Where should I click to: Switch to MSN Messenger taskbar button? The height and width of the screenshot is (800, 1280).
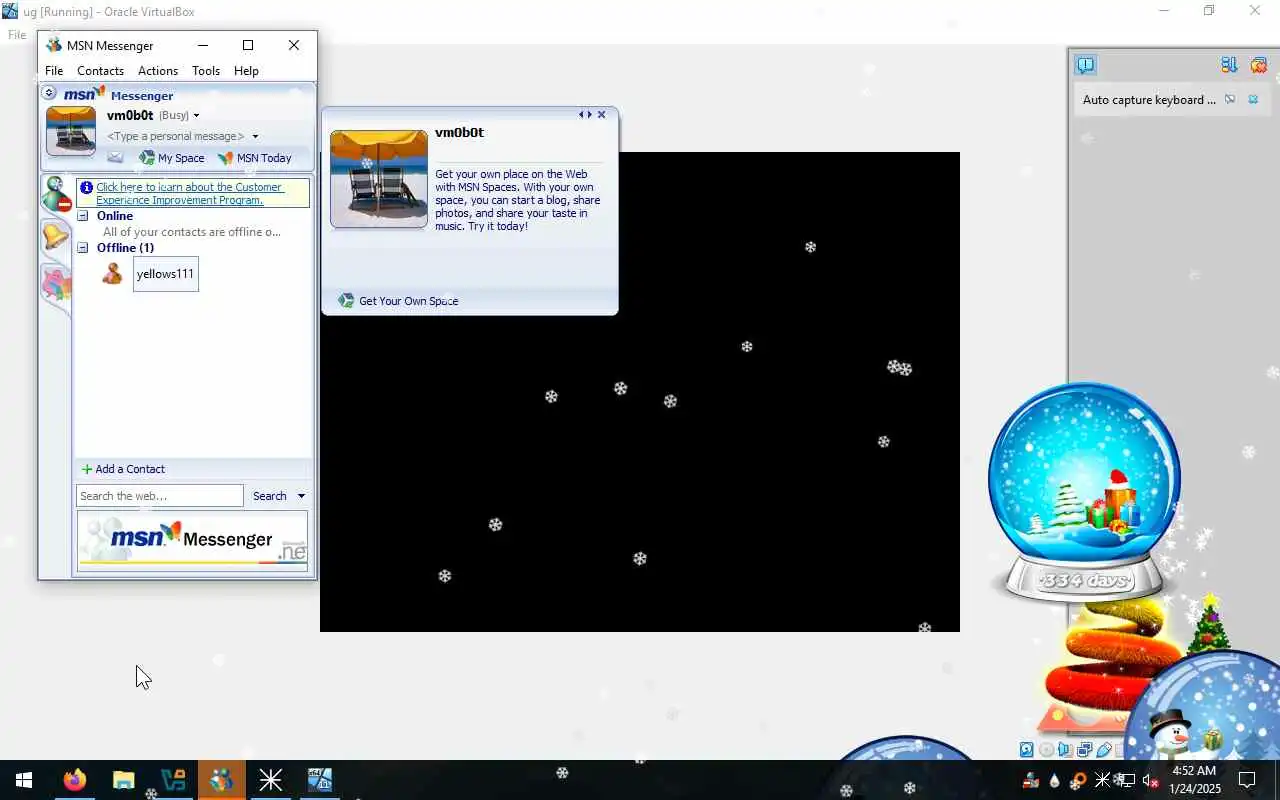221,780
